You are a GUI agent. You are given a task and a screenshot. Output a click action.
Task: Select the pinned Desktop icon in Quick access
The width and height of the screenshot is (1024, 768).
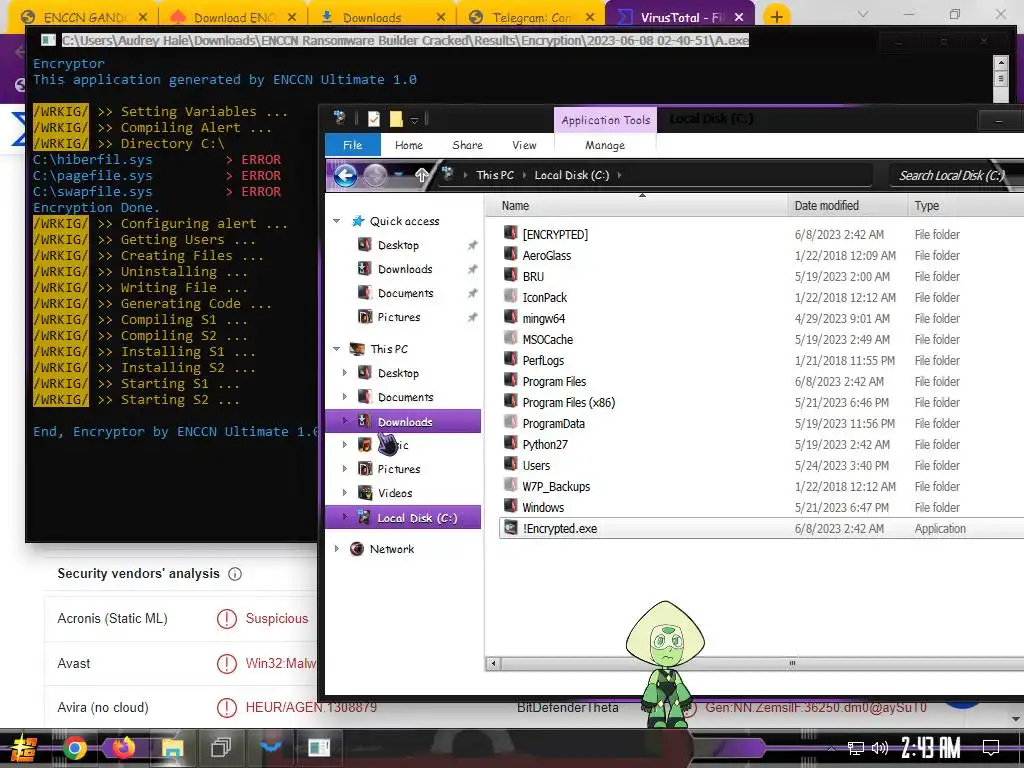365,245
